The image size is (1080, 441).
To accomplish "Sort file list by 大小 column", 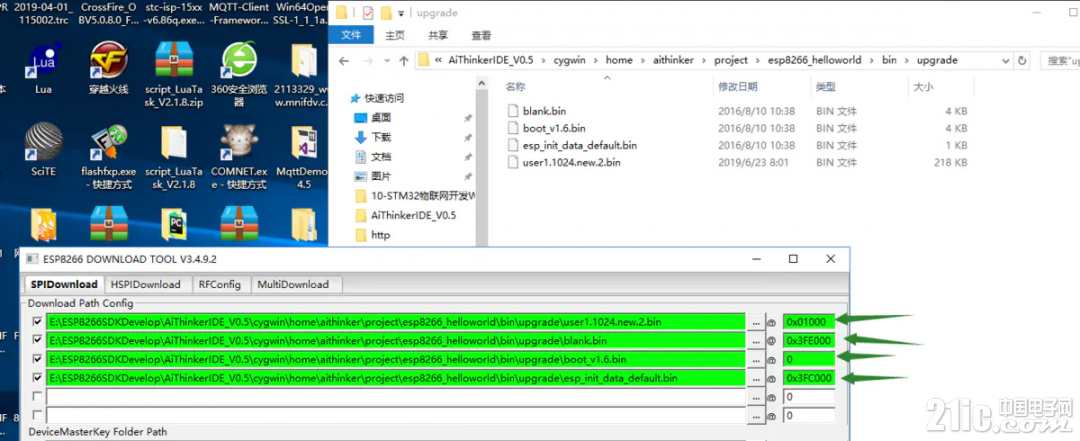I will coord(923,87).
